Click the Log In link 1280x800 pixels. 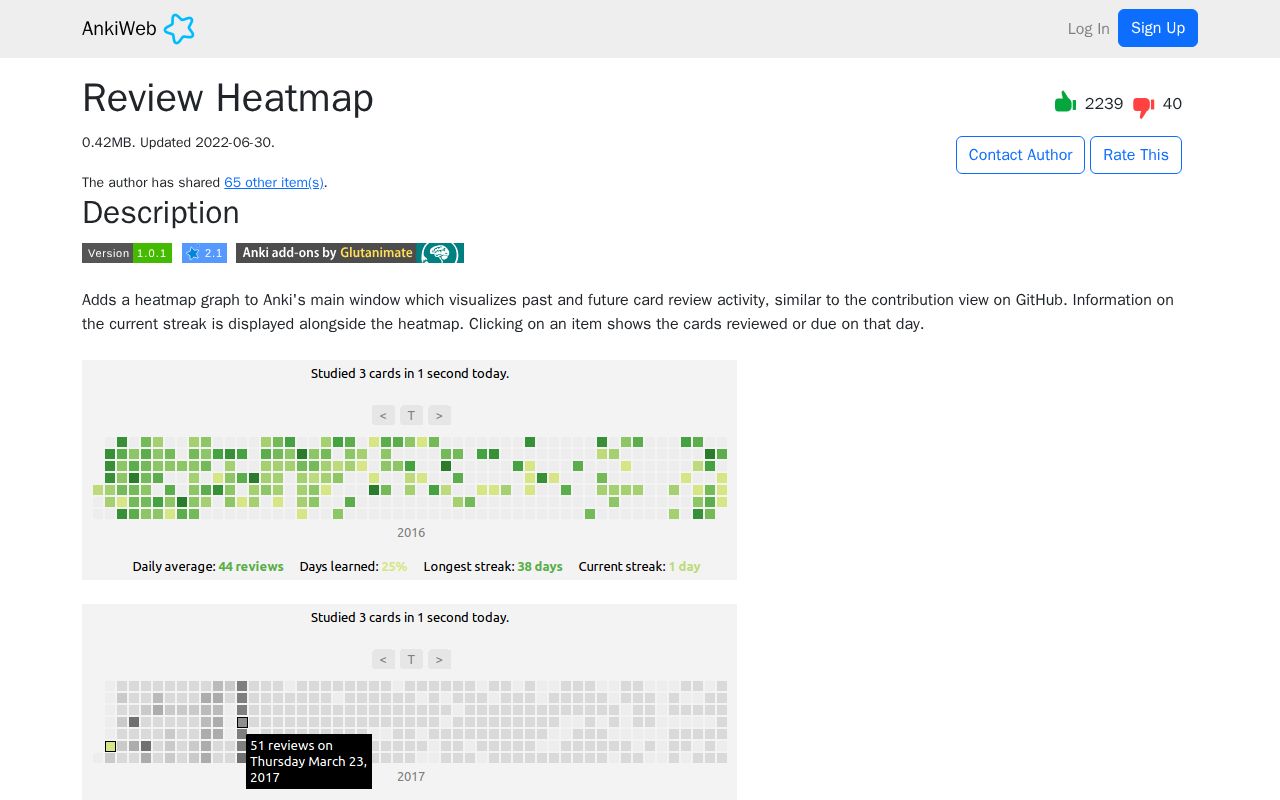[x=1088, y=29]
